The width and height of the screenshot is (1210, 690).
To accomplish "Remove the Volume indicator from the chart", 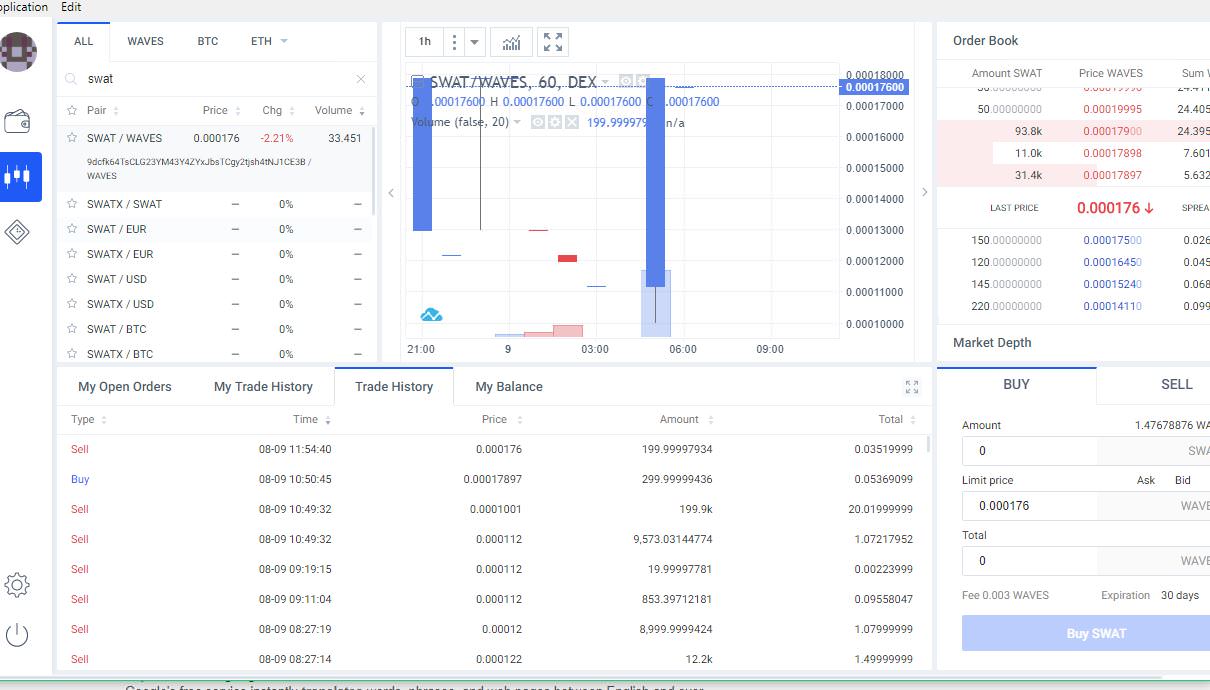I will [x=571, y=122].
